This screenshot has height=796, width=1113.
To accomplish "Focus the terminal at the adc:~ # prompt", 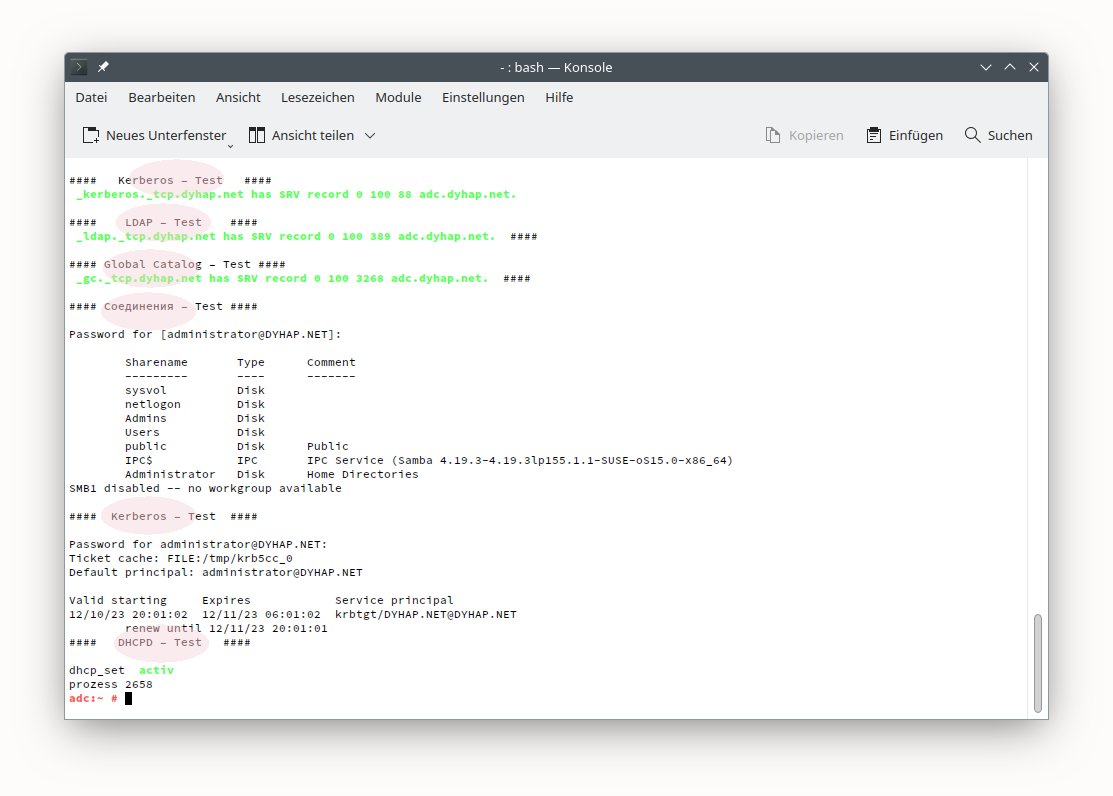I will [128, 698].
